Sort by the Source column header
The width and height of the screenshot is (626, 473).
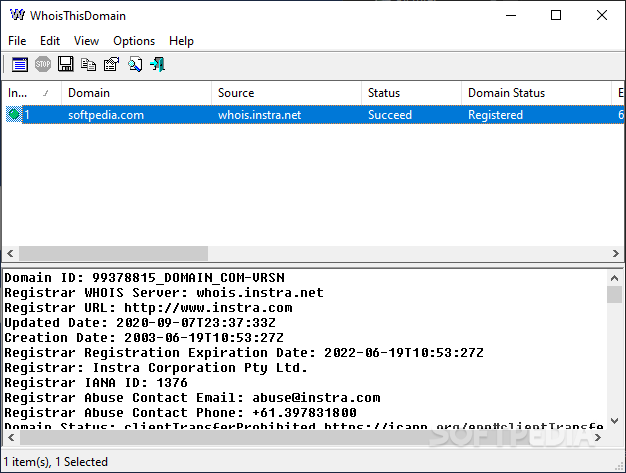[x=287, y=93]
